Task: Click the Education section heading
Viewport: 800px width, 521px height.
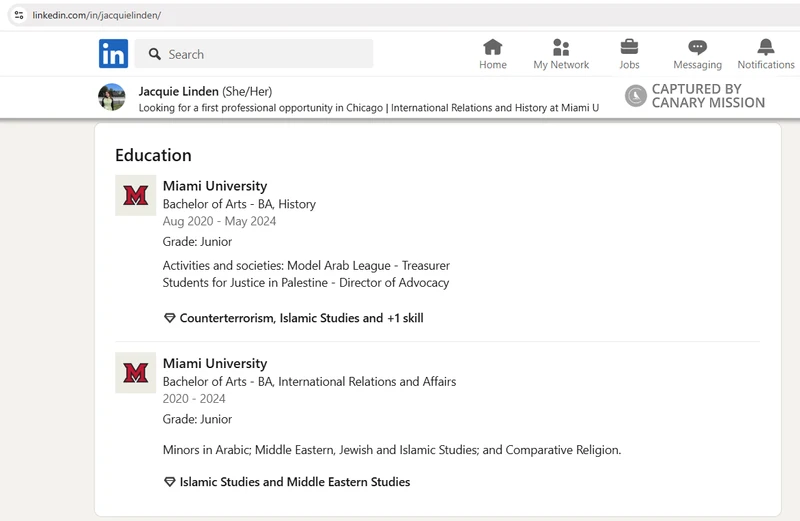Action: coord(153,155)
